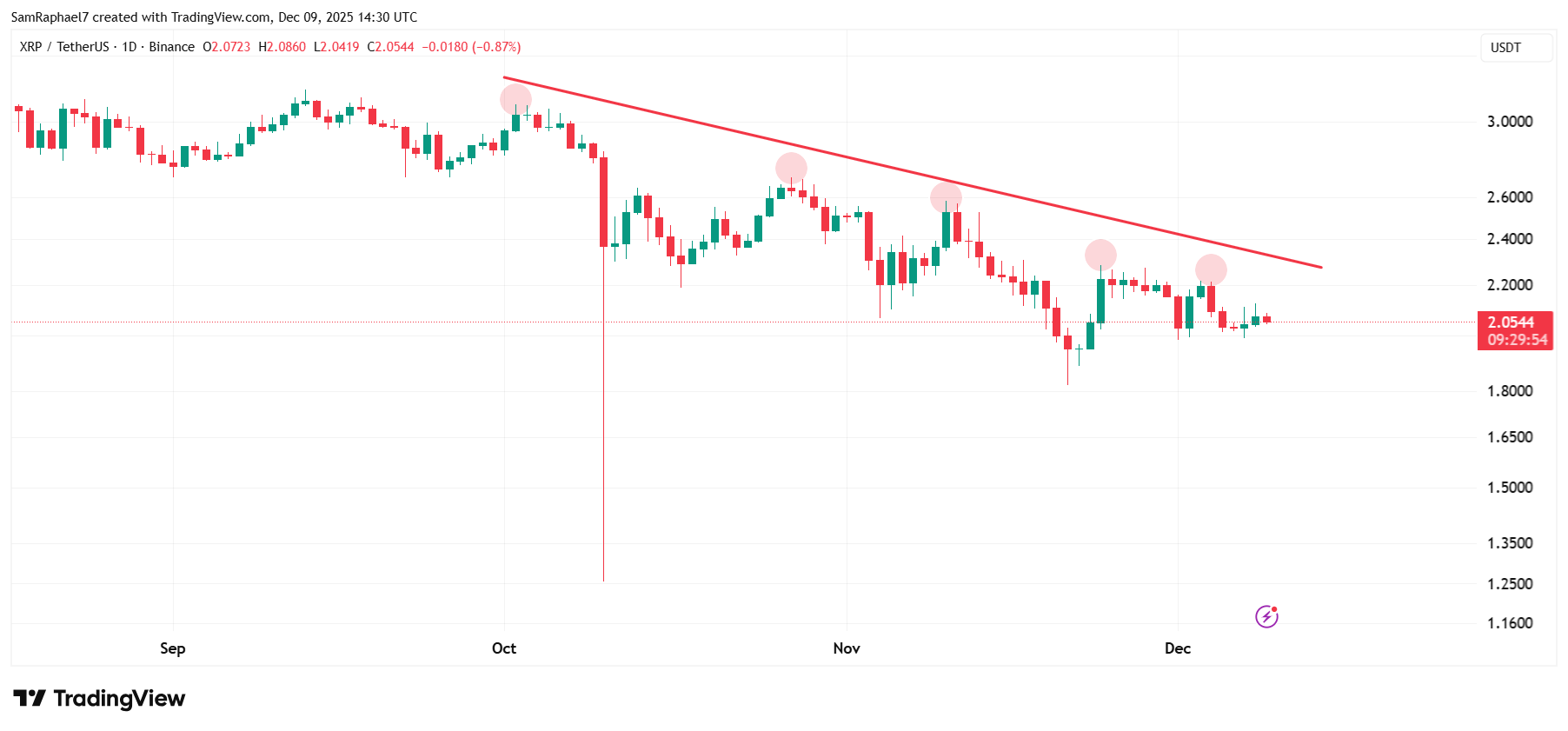
Task: Select the highlight circle on the November 10 candle
Action: (946, 198)
